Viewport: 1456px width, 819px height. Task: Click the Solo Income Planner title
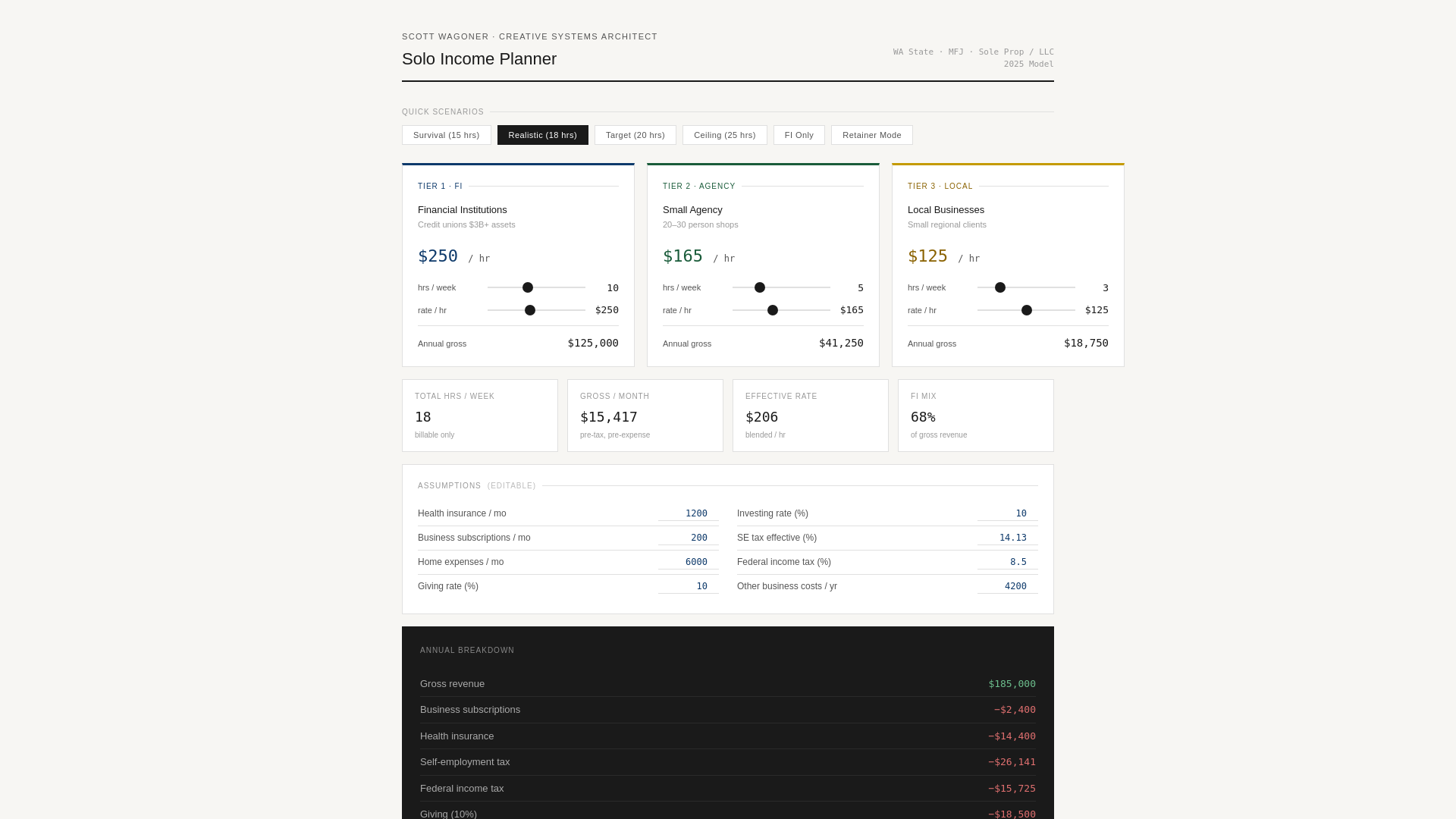[x=479, y=59]
